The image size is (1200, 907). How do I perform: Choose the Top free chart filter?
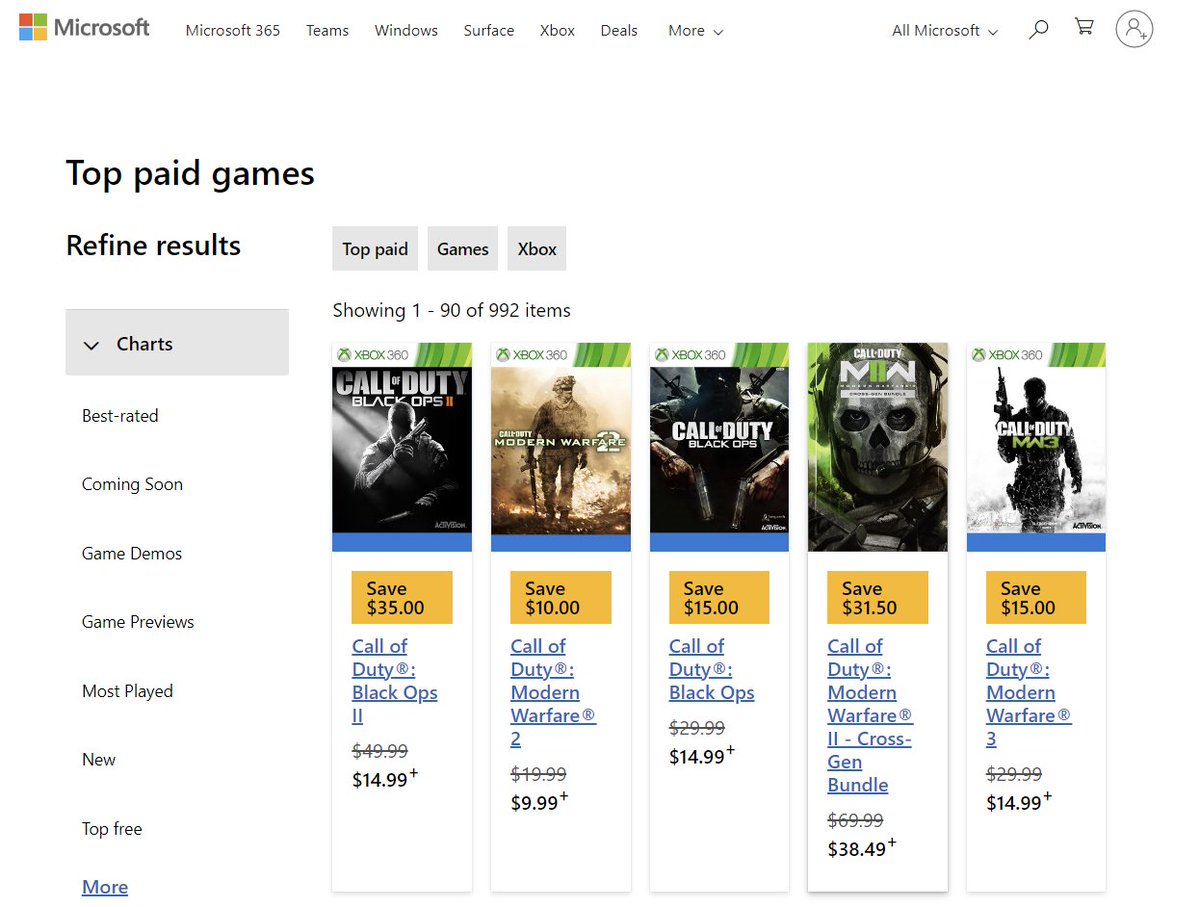pyautogui.click(x=112, y=829)
